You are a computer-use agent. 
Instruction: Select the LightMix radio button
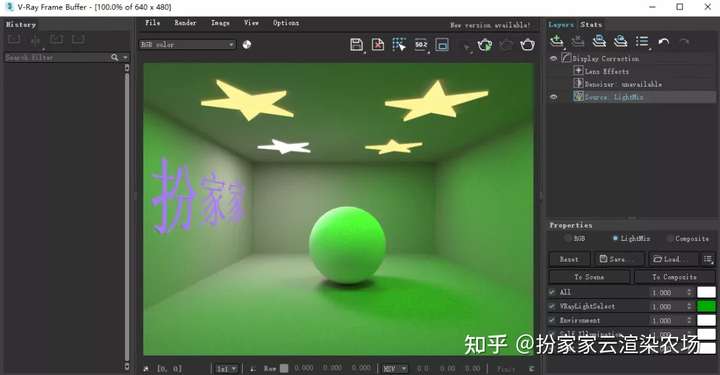point(615,238)
